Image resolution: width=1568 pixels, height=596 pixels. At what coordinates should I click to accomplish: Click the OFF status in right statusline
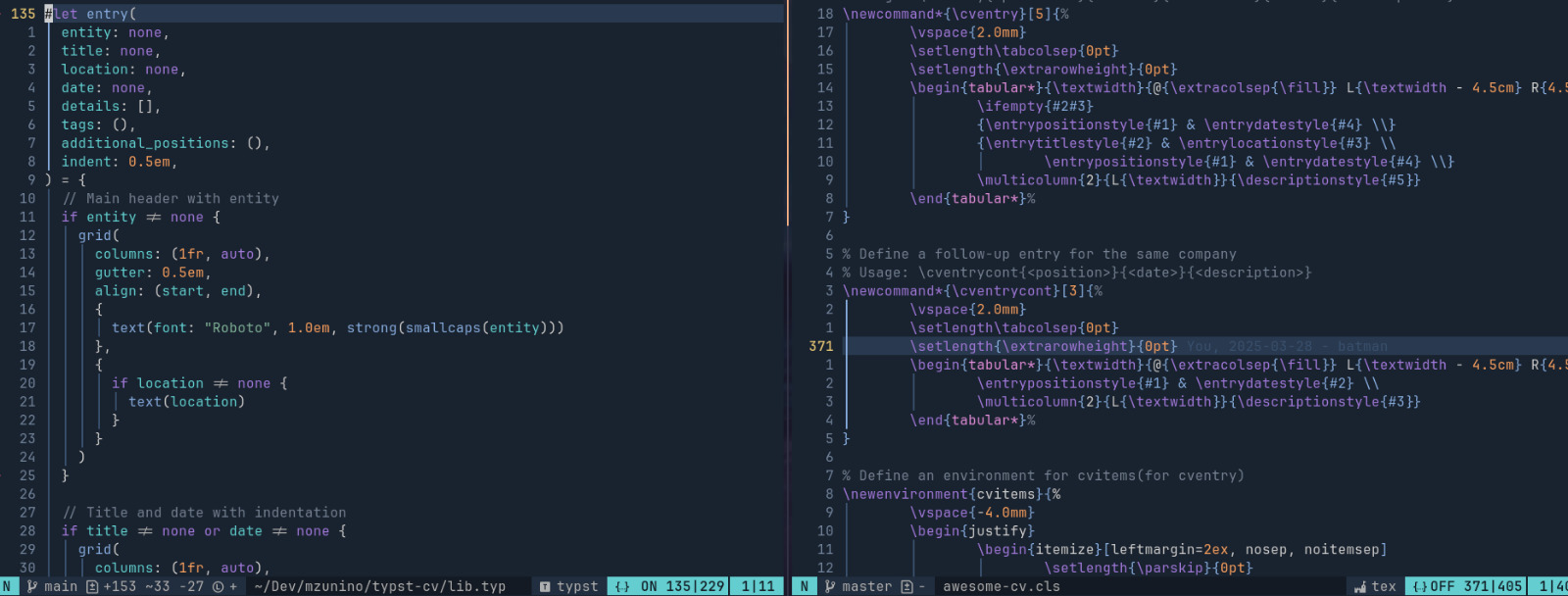(x=1443, y=586)
